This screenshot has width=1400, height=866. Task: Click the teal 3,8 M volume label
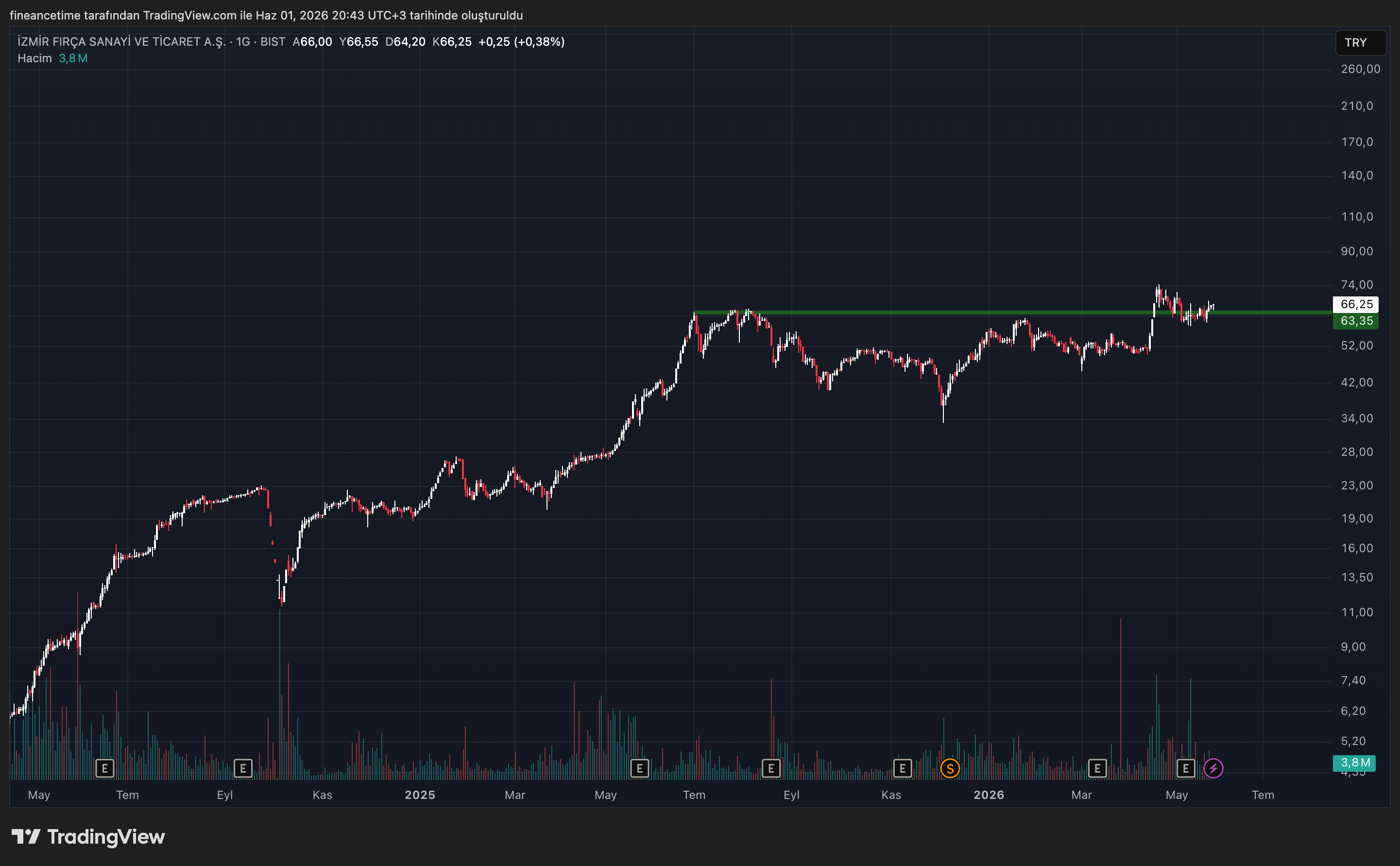(1355, 762)
